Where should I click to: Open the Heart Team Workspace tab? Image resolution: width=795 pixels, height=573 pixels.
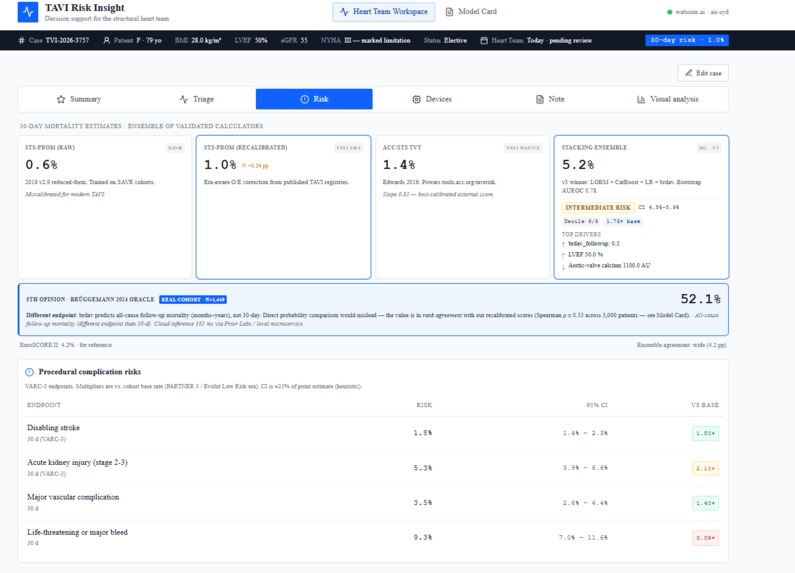(383, 12)
